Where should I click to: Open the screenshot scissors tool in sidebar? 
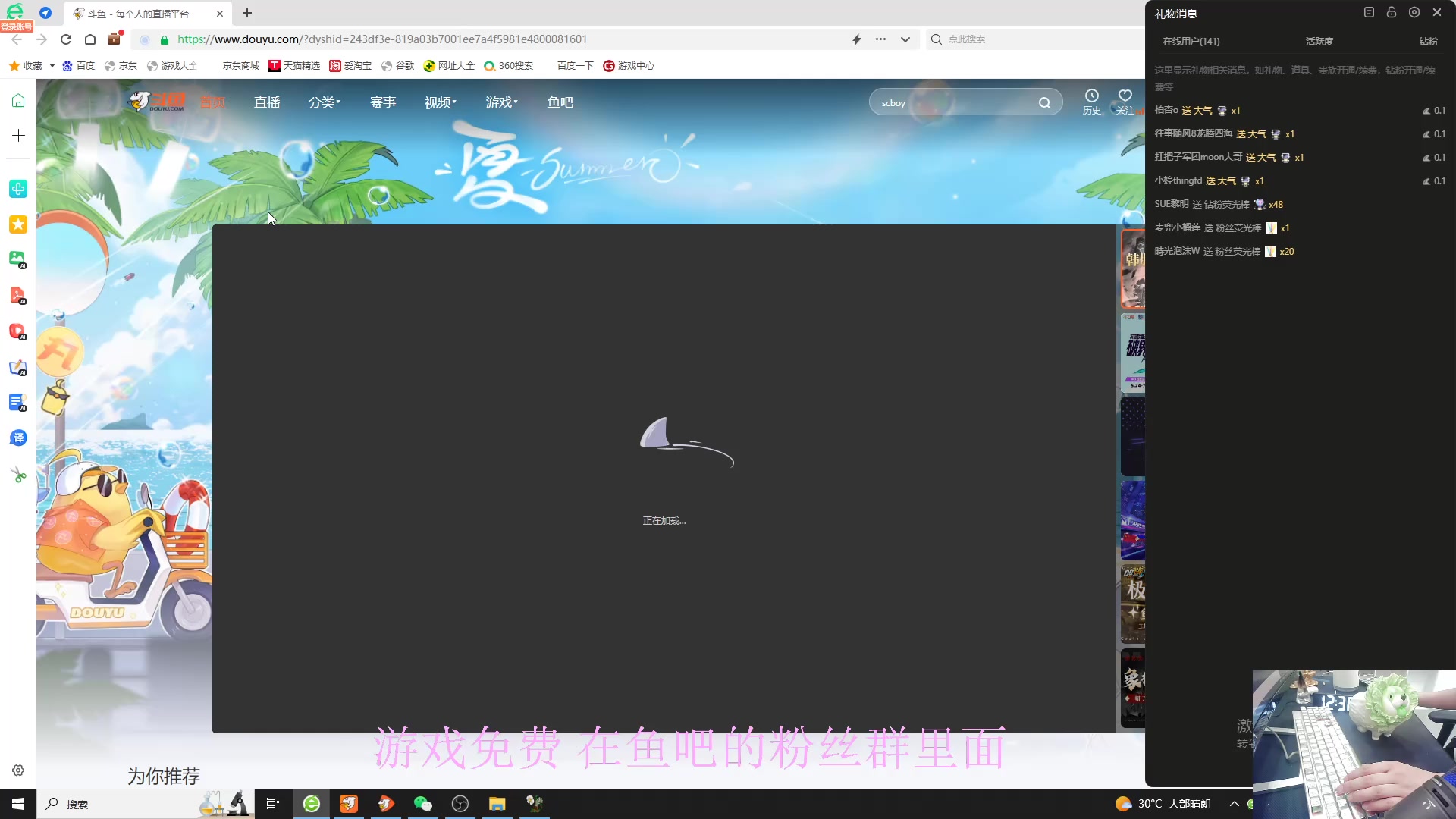17,474
